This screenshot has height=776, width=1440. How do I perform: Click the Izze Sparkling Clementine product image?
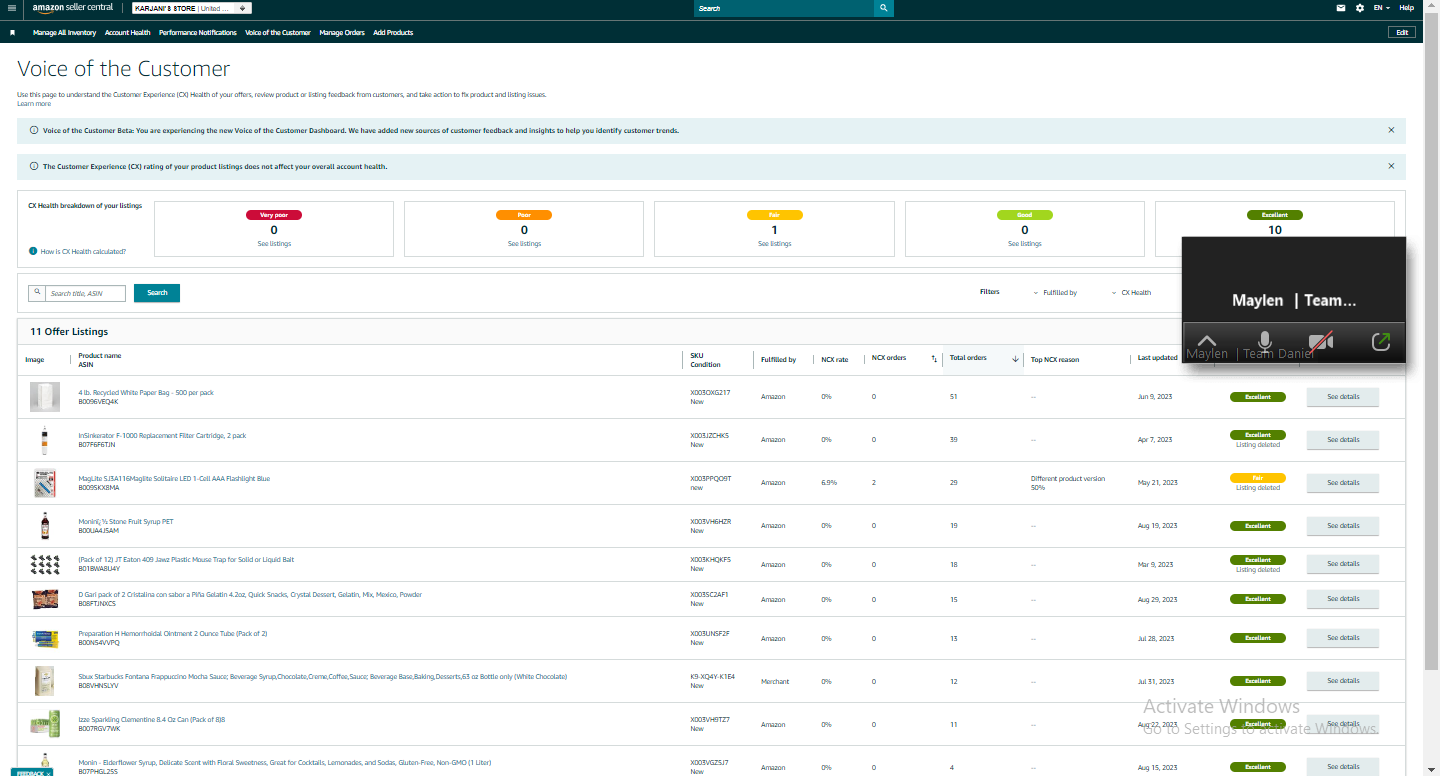(45, 724)
